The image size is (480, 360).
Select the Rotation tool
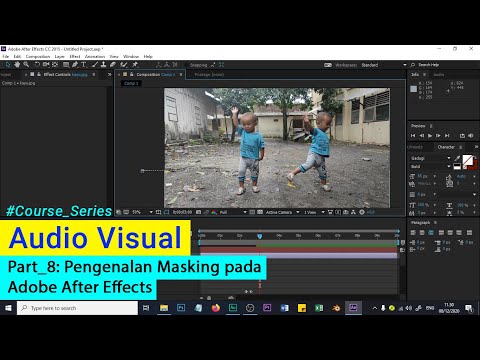[37, 65]
